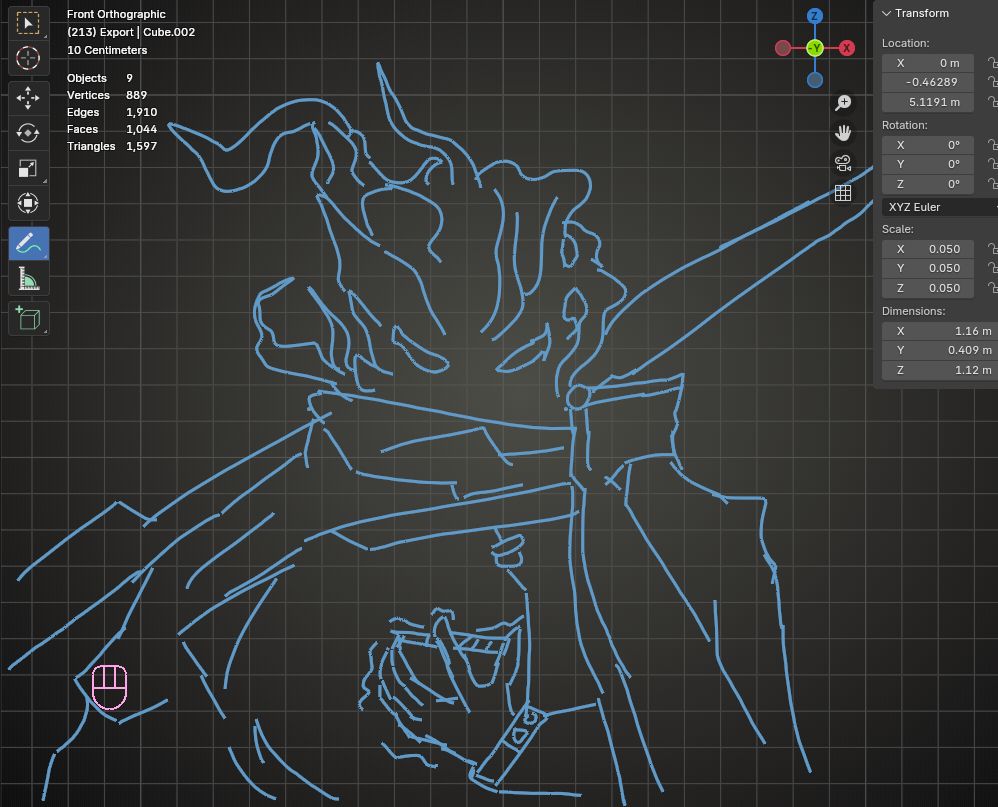Toggle the camera view icon
This screenshot has width=998, height=807.
(843, 163)
